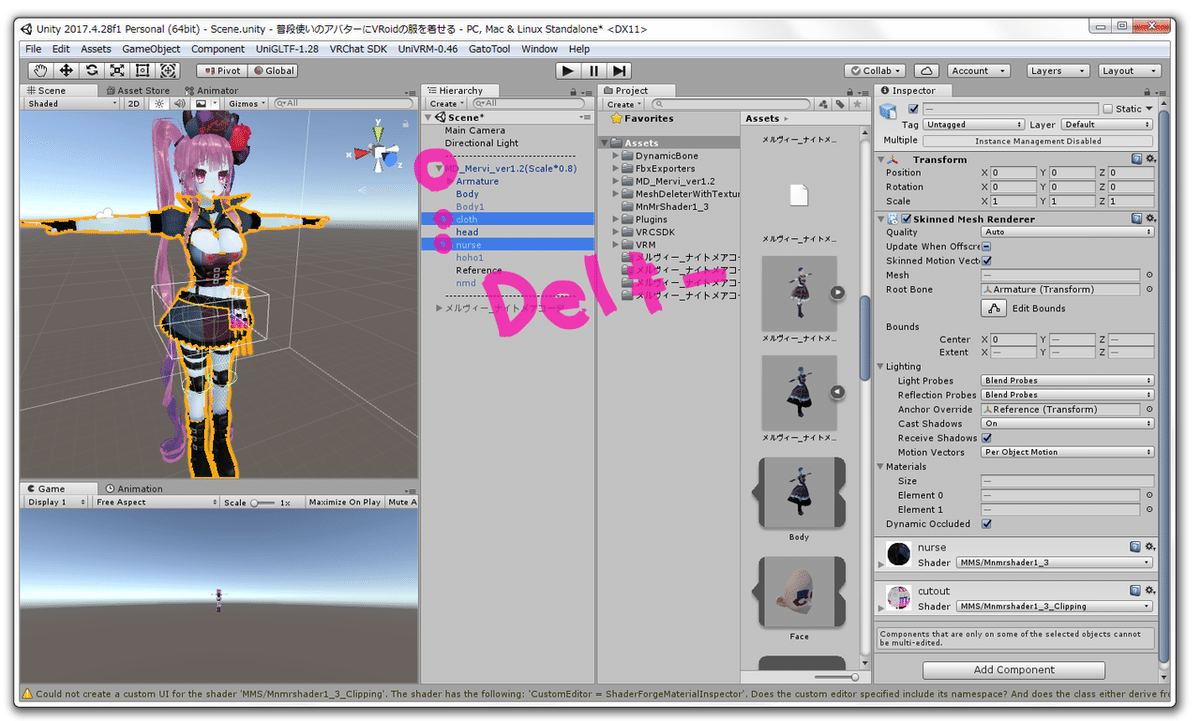The width and height of the screenshot is (1200, 721).
Task: Open Quality dropdown set to Auto
Action: coord(1068,232)
